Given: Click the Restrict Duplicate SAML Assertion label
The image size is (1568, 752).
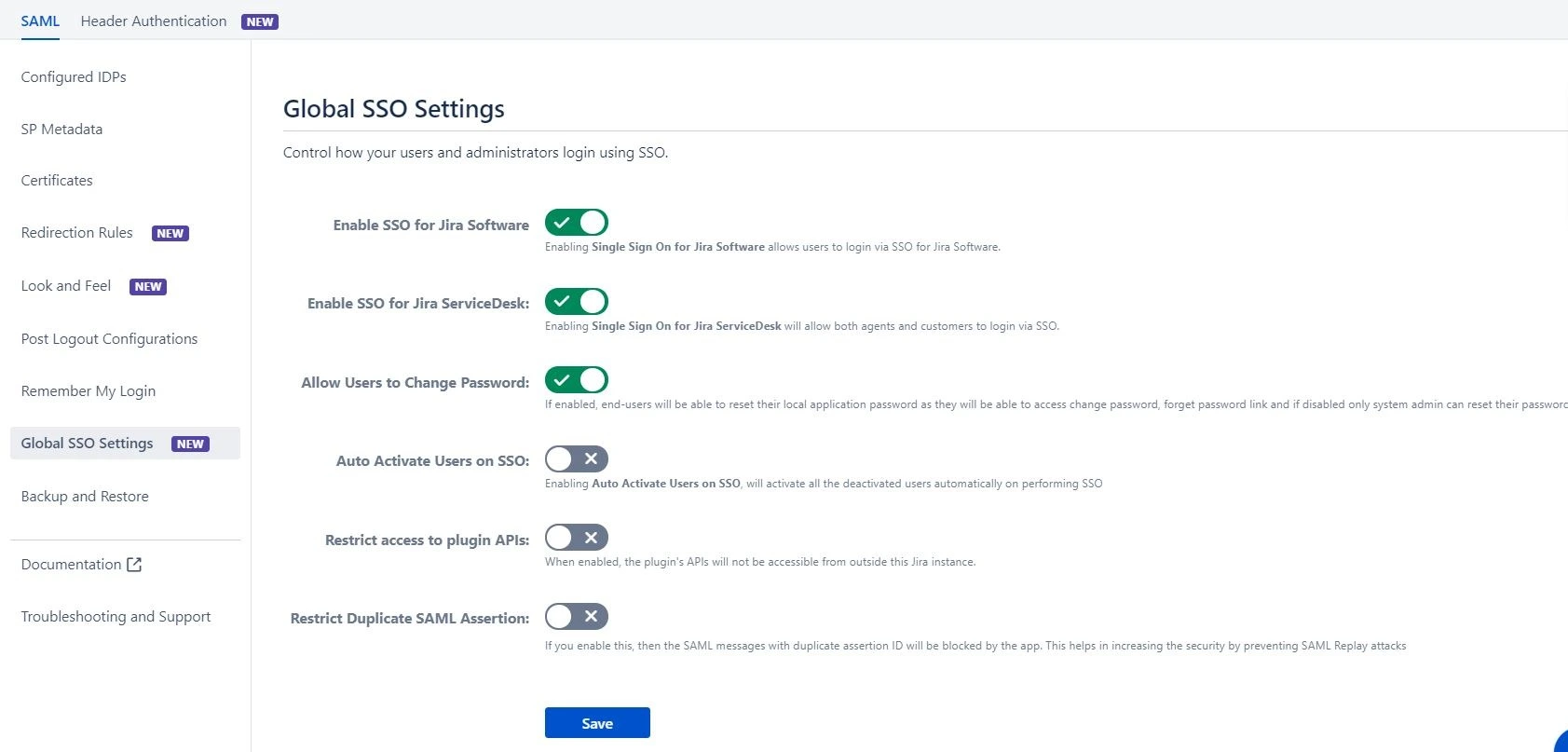Looking at the screenshot, I should [410, 619].
